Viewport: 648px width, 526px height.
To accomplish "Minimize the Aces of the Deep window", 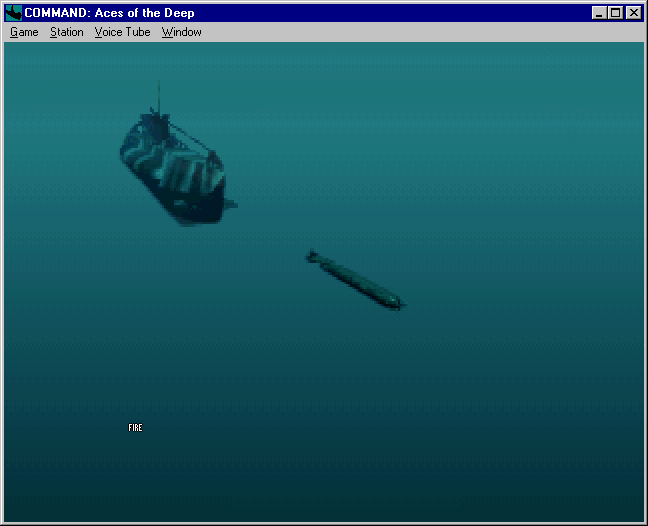I will [x=599, y=13].
